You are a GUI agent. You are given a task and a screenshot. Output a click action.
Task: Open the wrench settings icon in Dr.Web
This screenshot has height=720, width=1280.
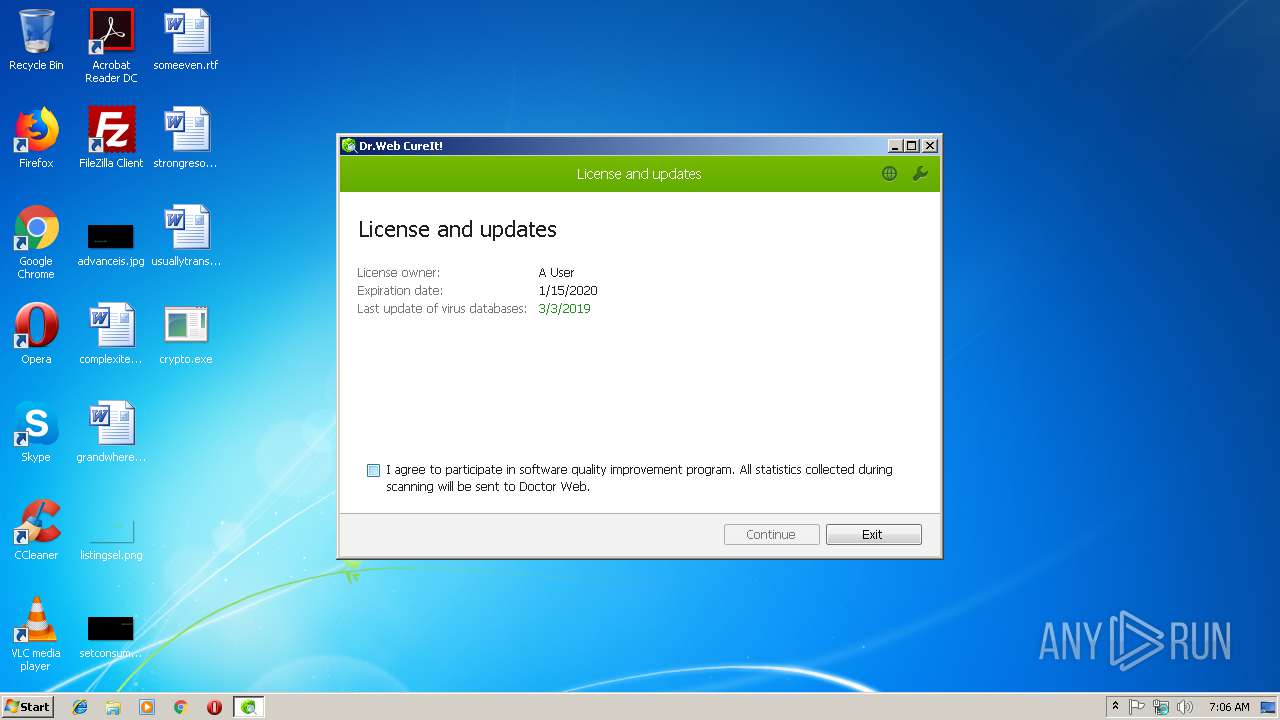click(920, 174)
